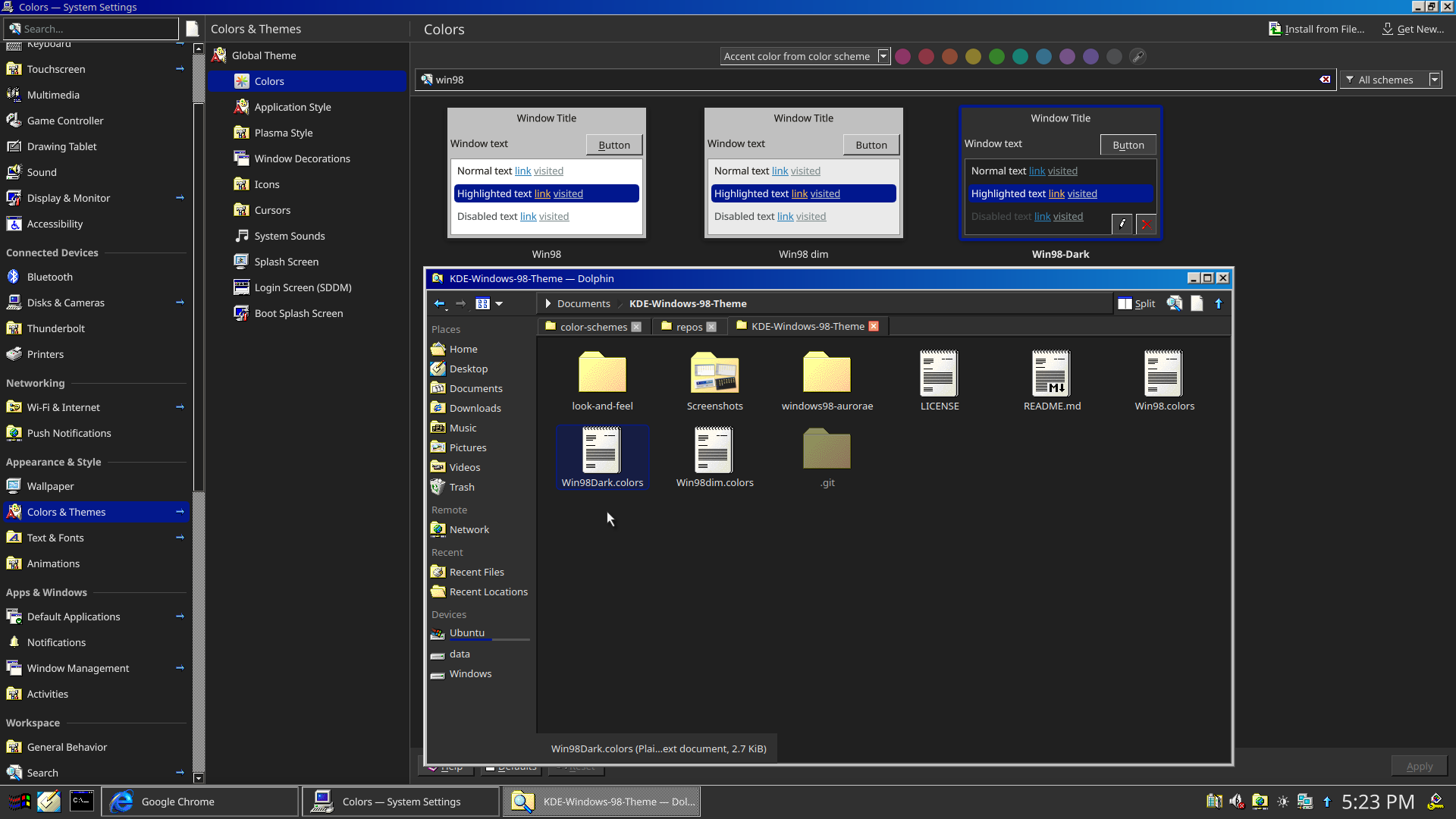Select green accent color swatch

pyautogui.click(x=996, y=56)
